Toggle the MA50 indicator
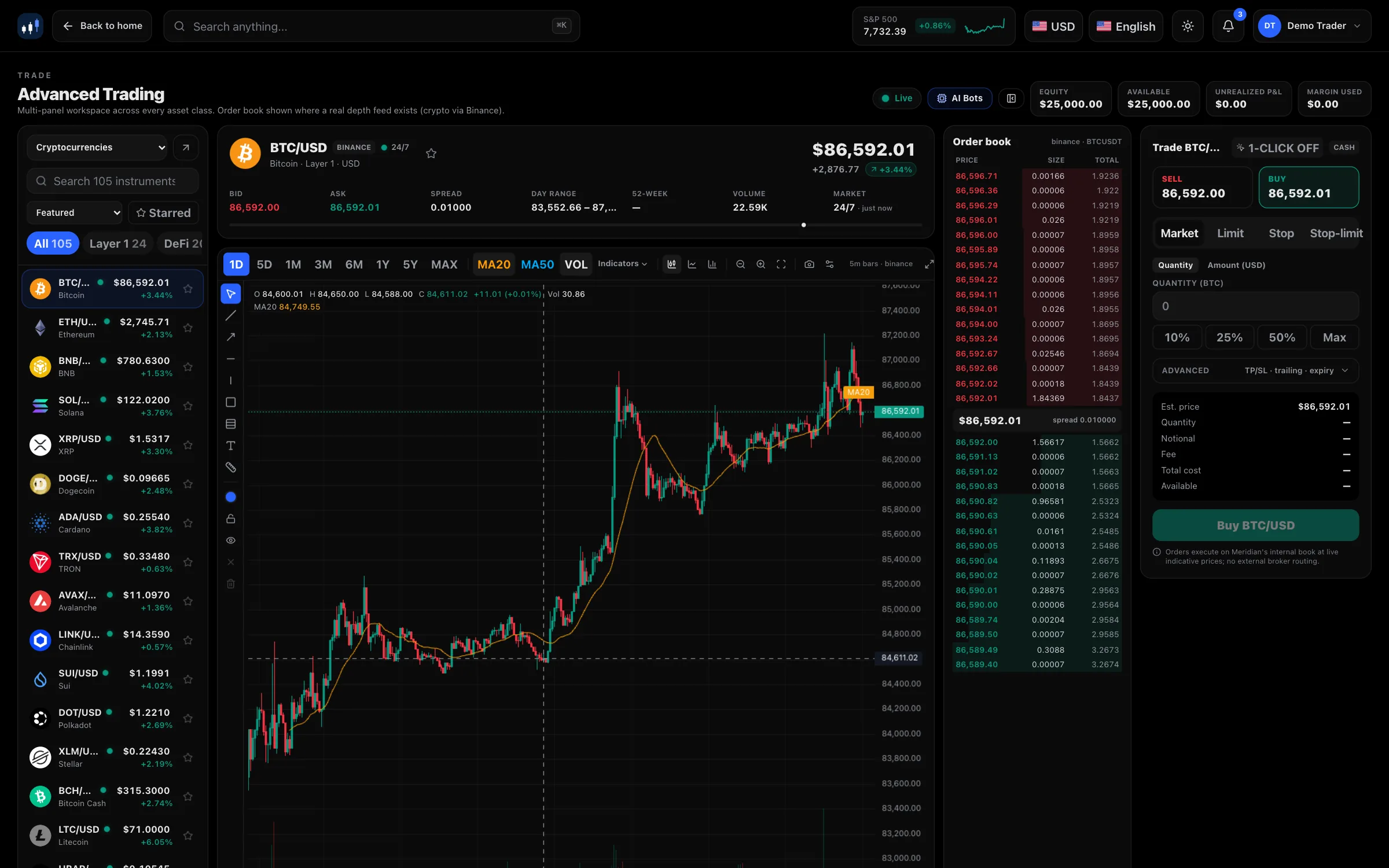The width and height of the screenshot is (1389, 868). [537, 264]
